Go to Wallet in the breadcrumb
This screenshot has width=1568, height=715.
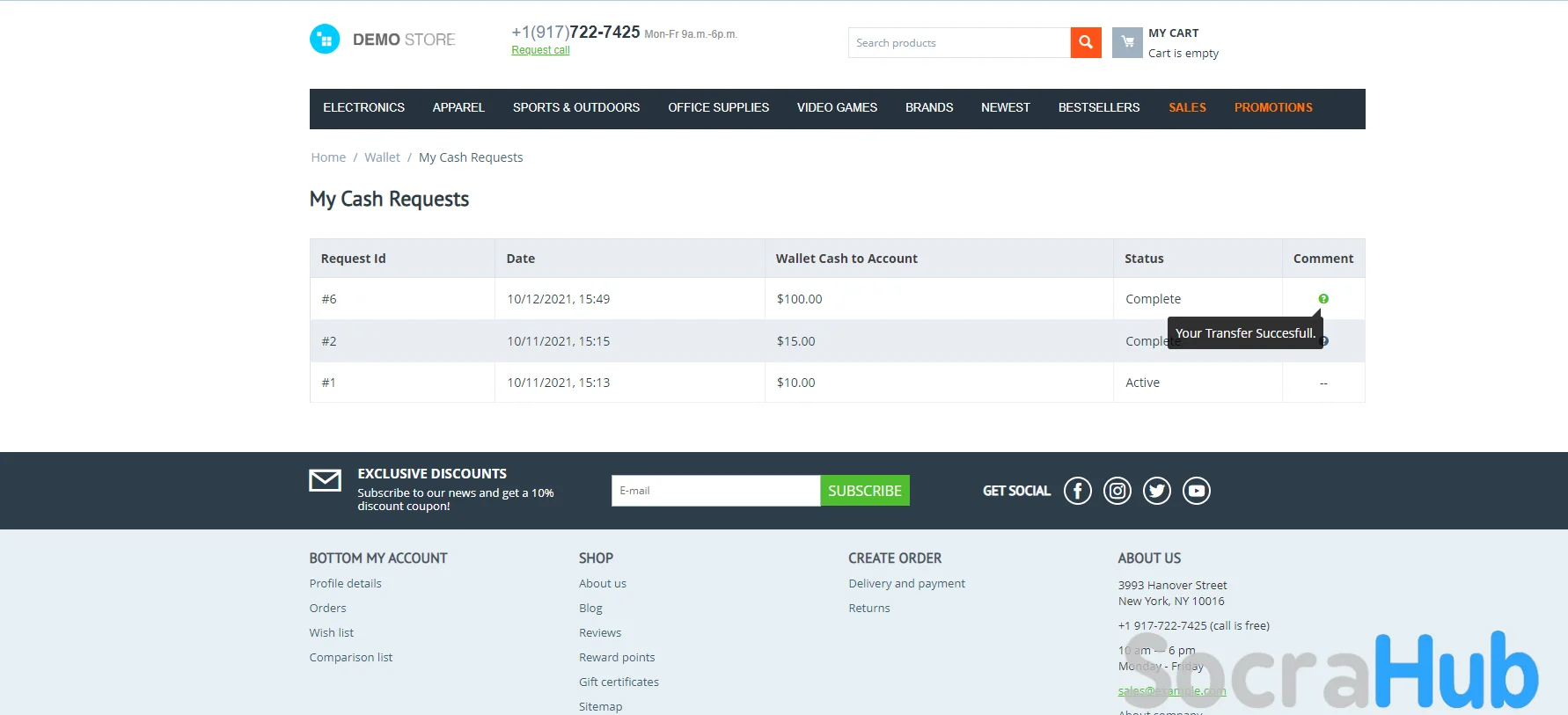pos(382,157)
